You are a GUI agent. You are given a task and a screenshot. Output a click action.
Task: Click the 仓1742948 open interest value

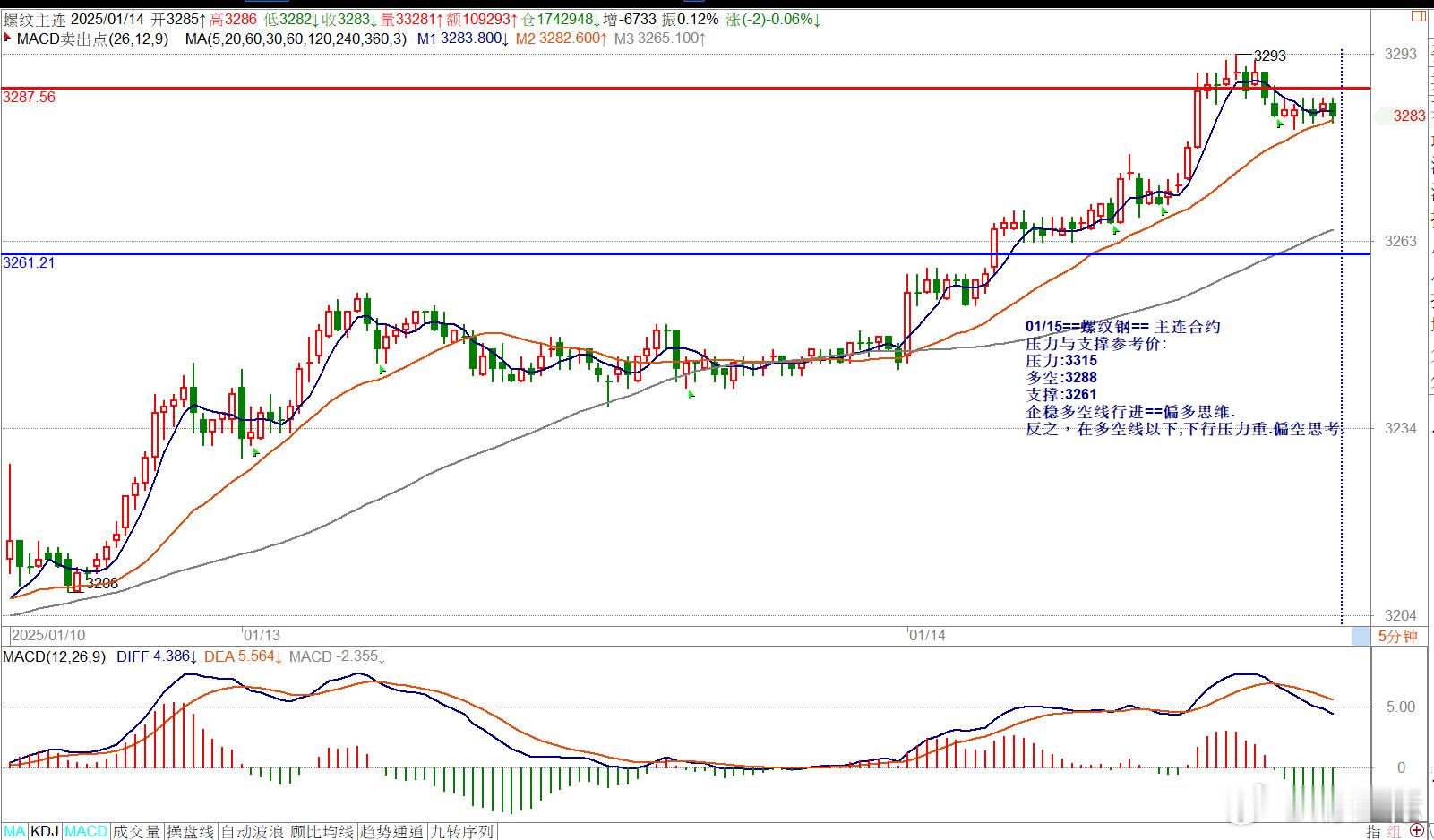(562, 19)
